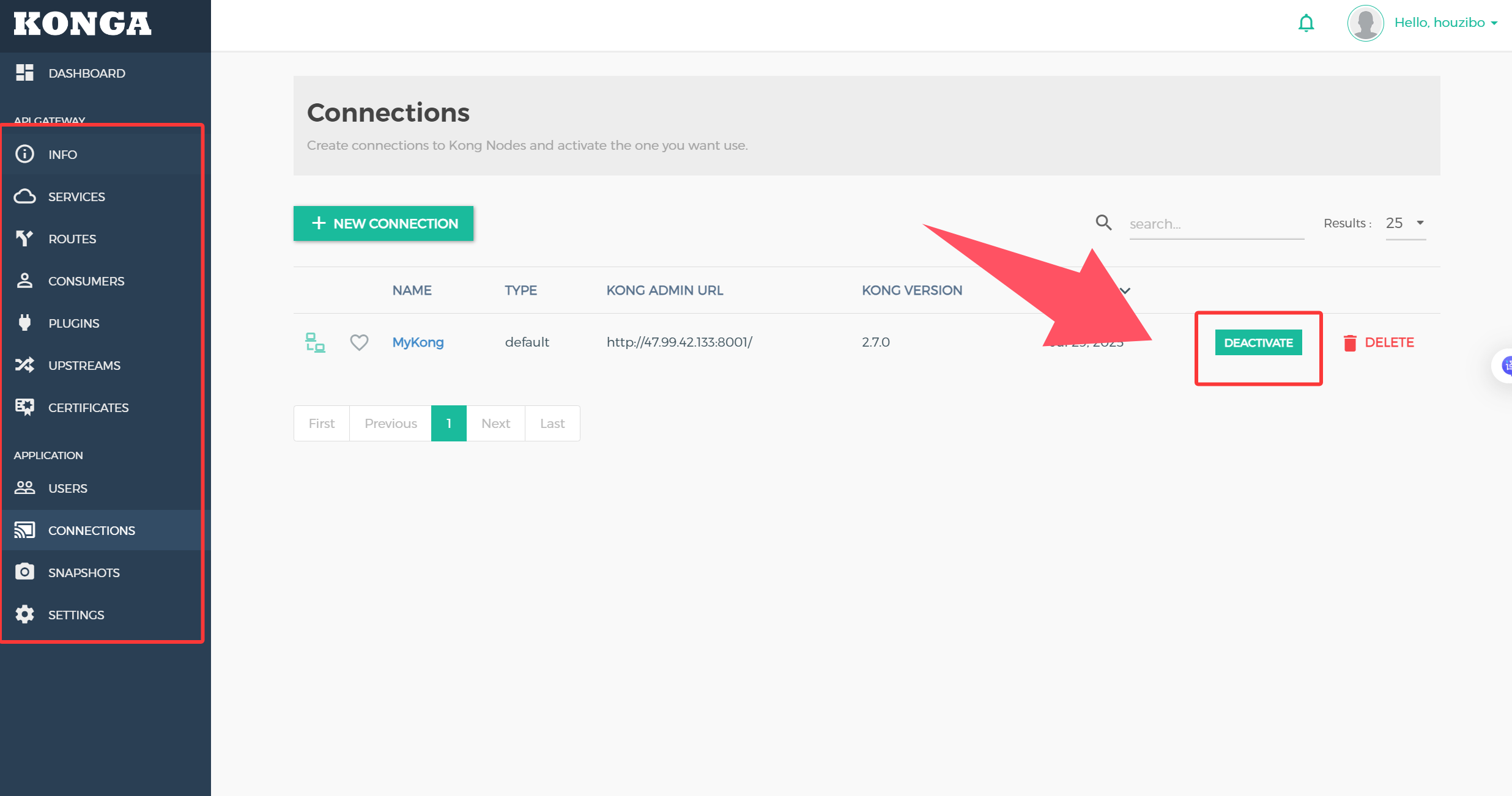Click the user avatar icon

(x=1365, y=23)
